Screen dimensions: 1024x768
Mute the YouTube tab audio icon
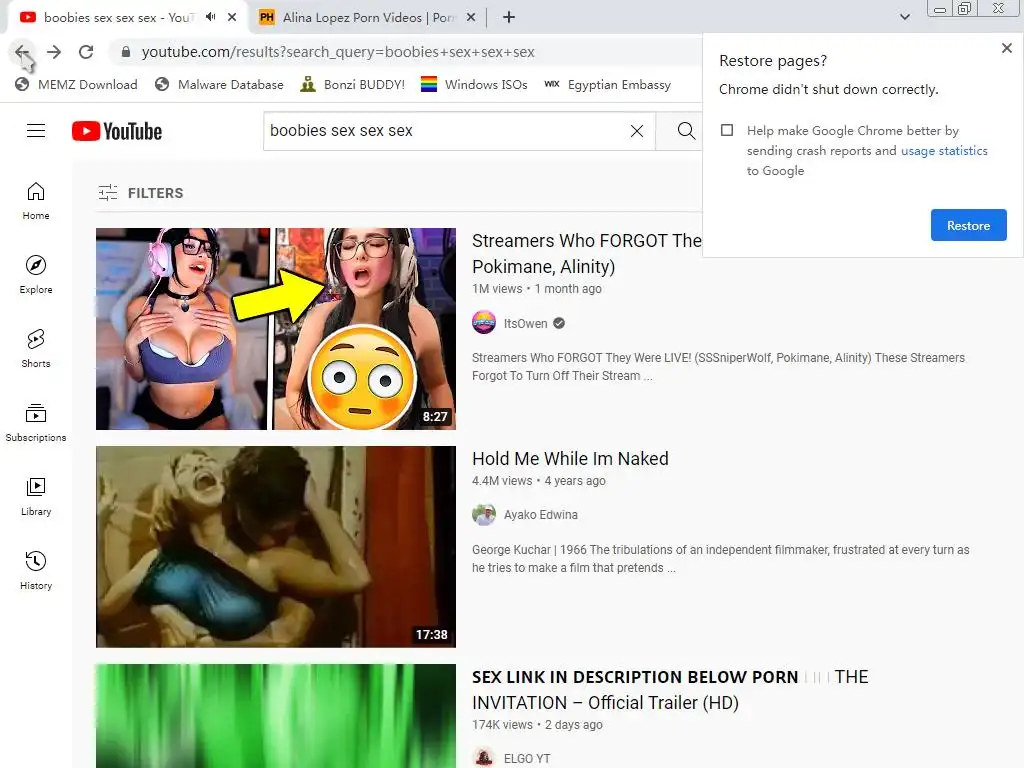[x=210, y=17]
